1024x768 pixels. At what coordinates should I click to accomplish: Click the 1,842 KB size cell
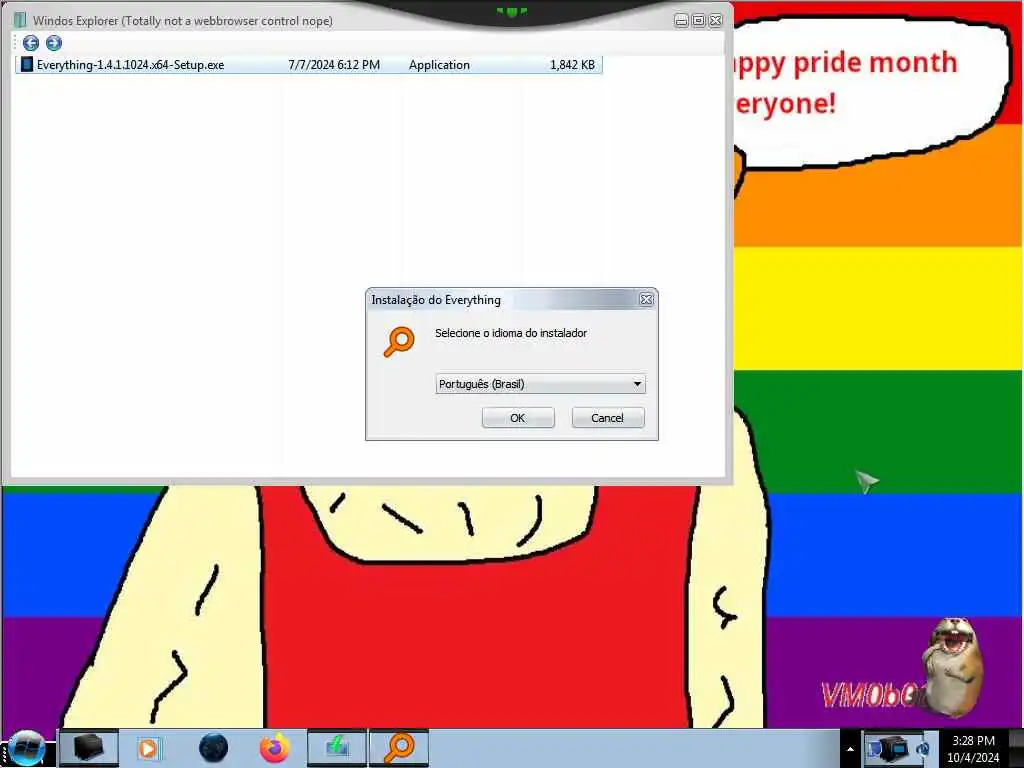572,65
